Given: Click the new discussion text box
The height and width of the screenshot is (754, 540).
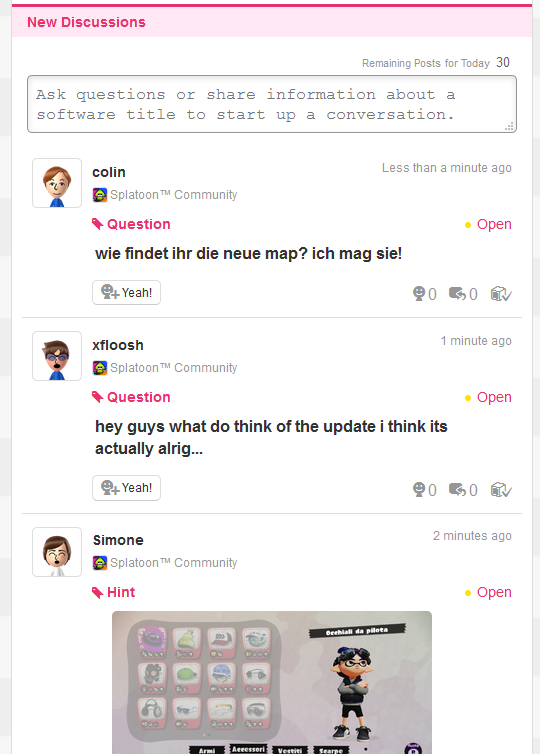Looking at the screenshot, I should 272,104.
